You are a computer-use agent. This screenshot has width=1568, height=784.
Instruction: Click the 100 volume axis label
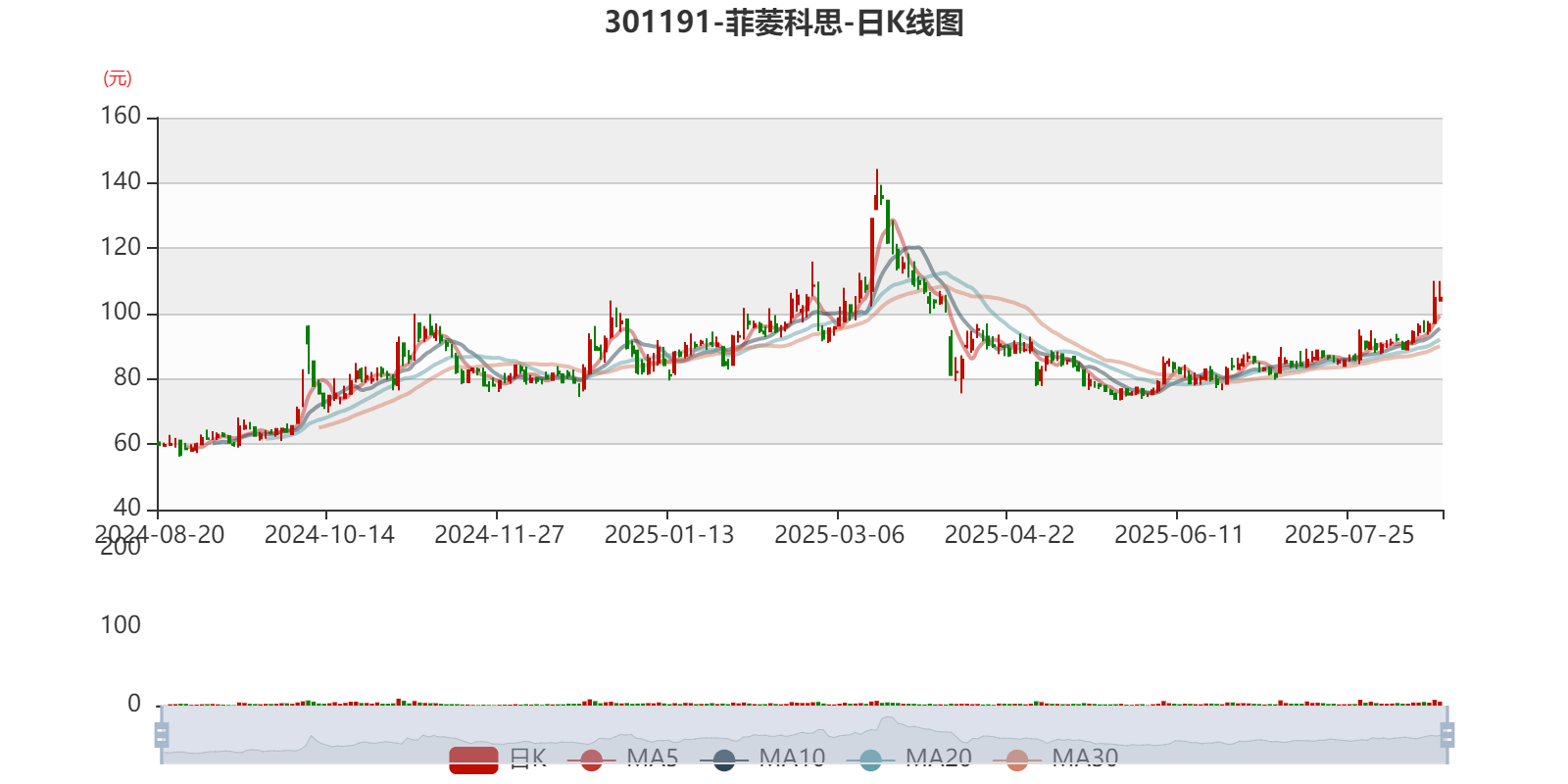pyautogui.click(x=122, y=625)
